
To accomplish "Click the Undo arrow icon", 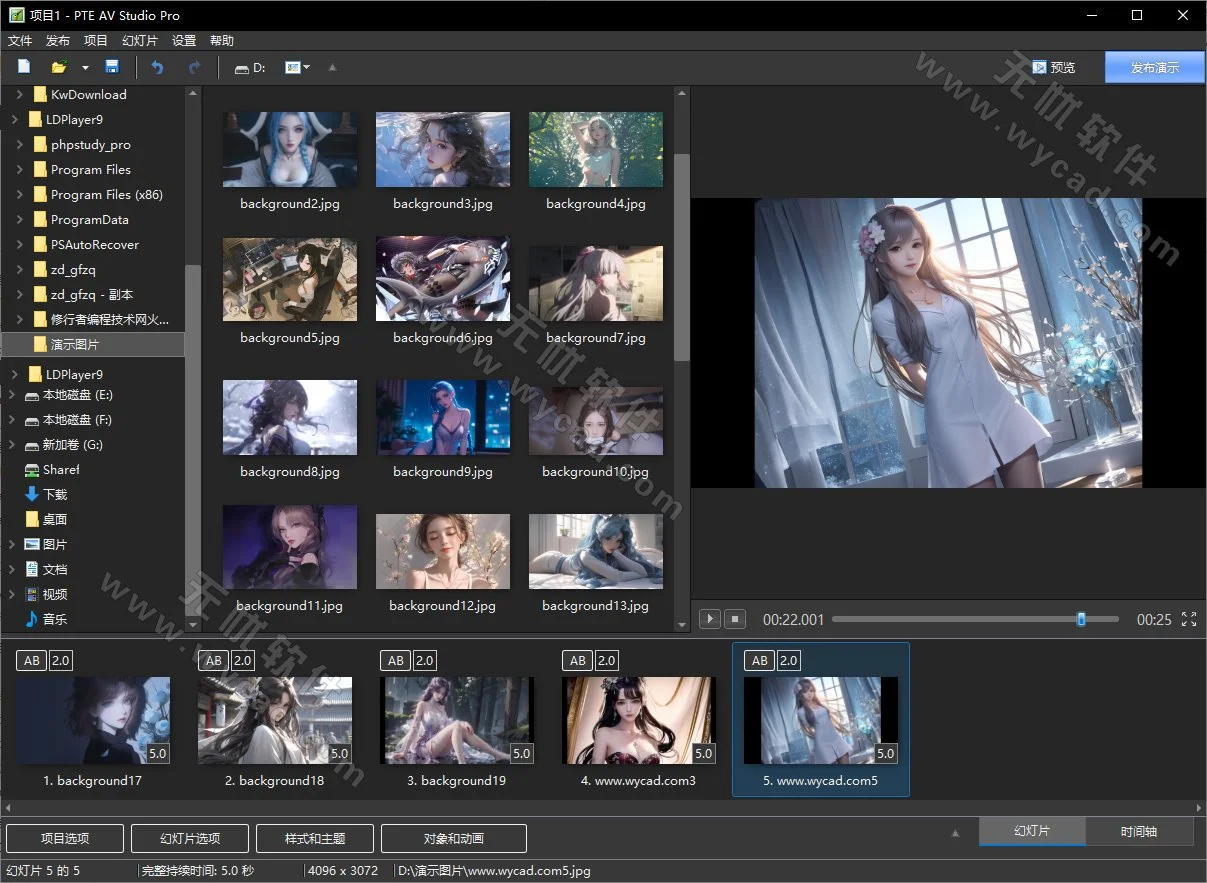I will coord(157,66).
